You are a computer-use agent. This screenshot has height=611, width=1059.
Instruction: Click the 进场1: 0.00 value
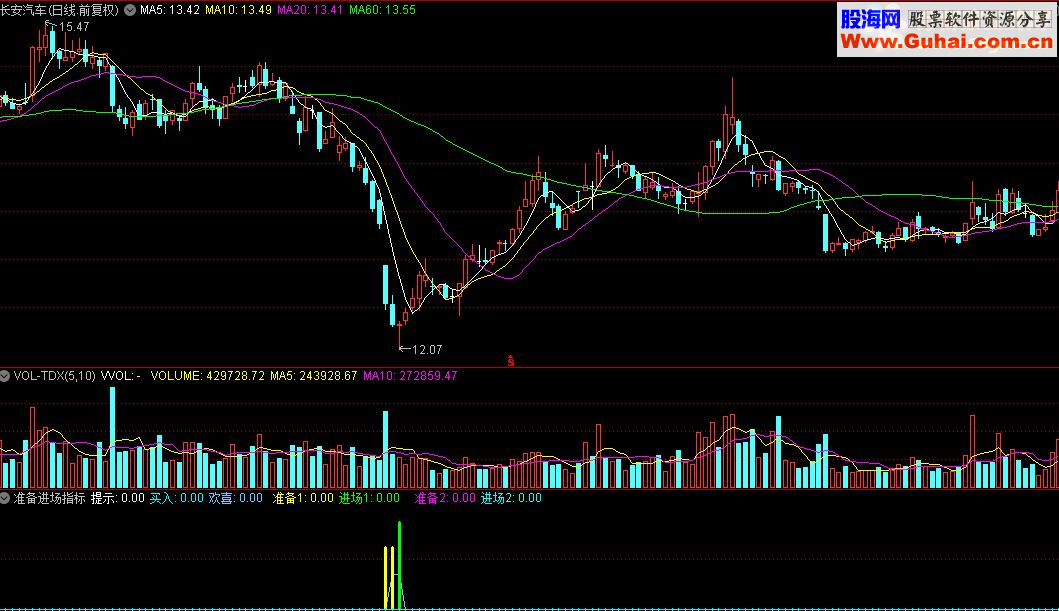tap(369, 498)
